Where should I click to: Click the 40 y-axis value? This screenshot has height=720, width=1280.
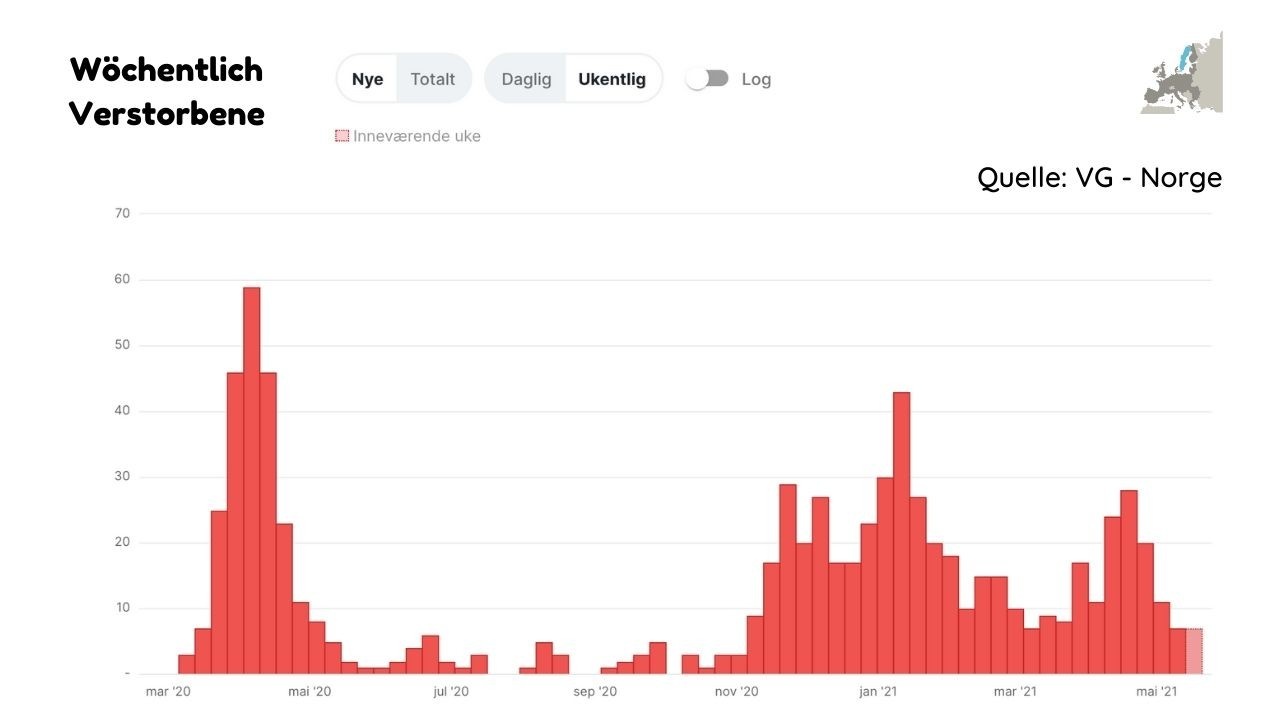click(123, 411)
